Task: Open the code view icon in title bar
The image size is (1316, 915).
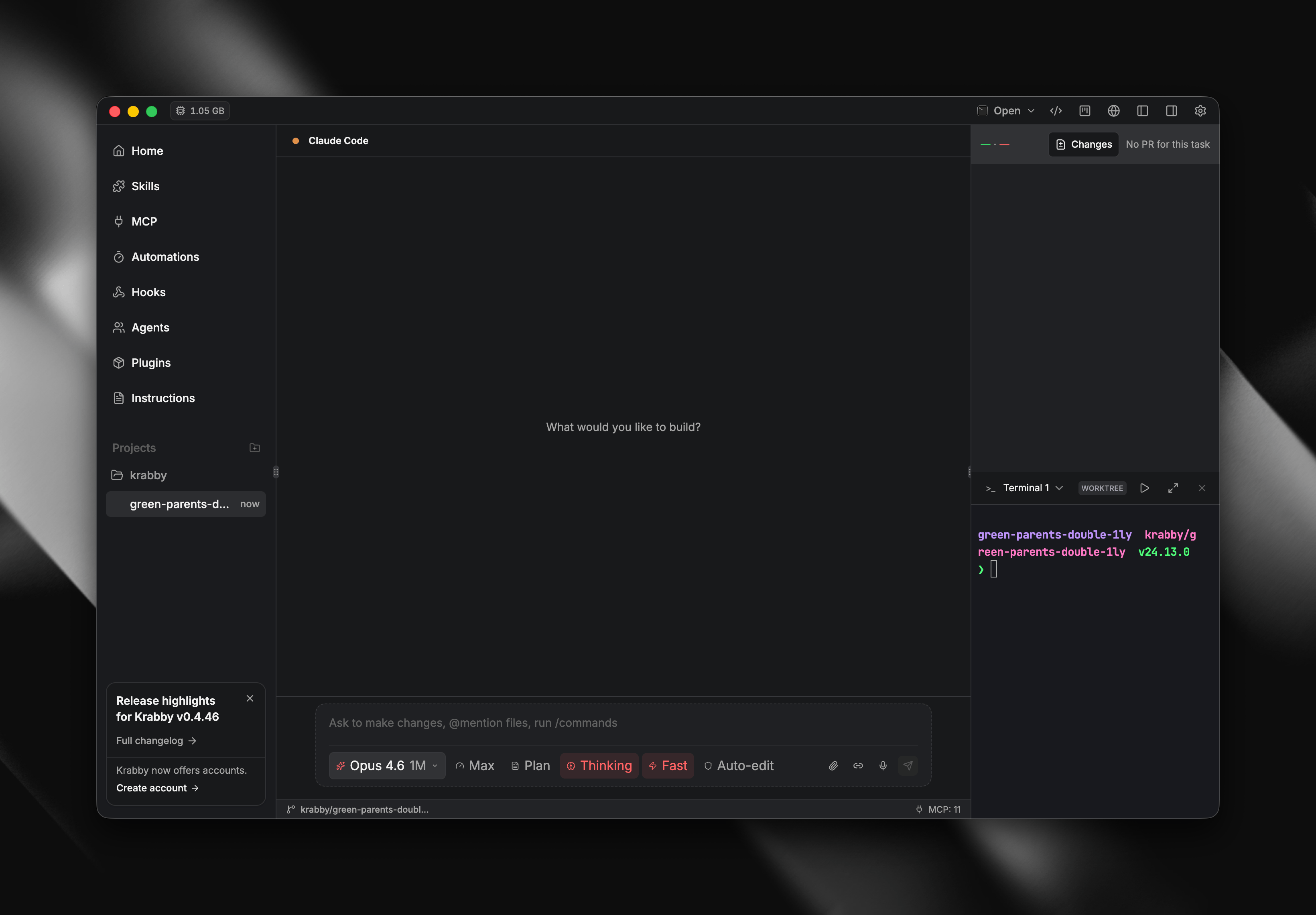Action: click(x=1056, y=111)
